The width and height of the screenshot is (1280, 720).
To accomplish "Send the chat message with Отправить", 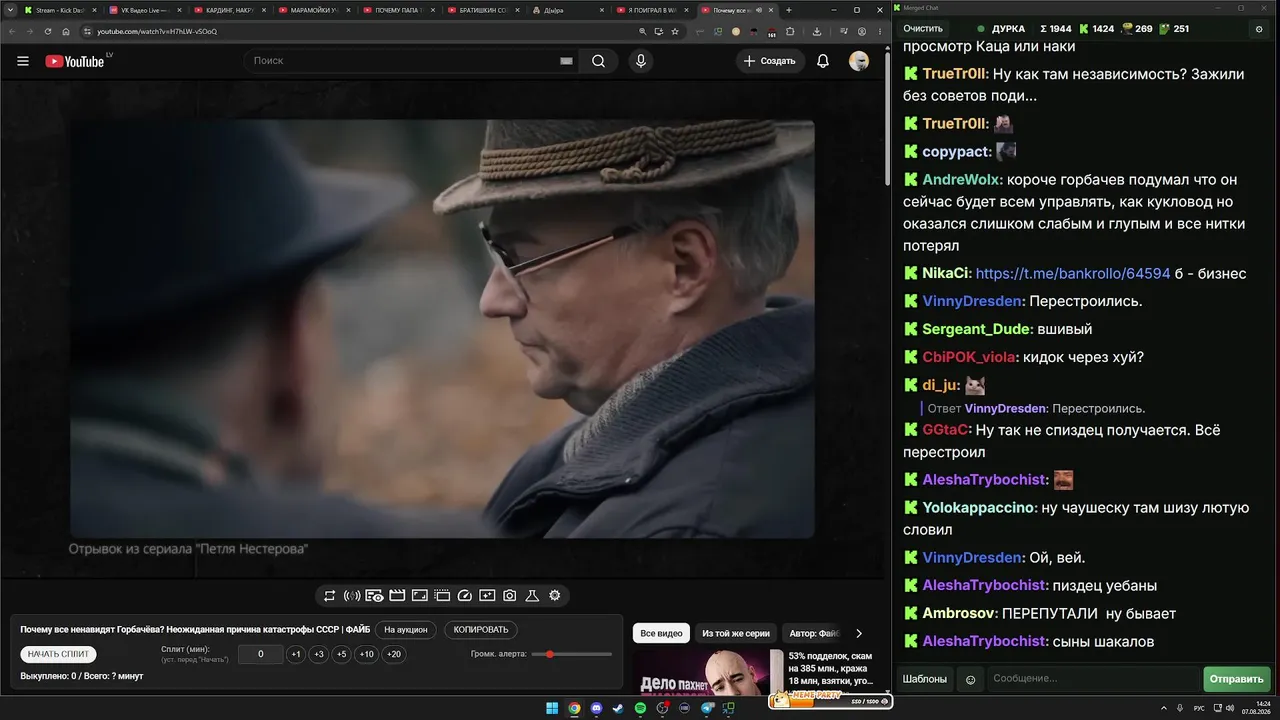I will 1237,679.
